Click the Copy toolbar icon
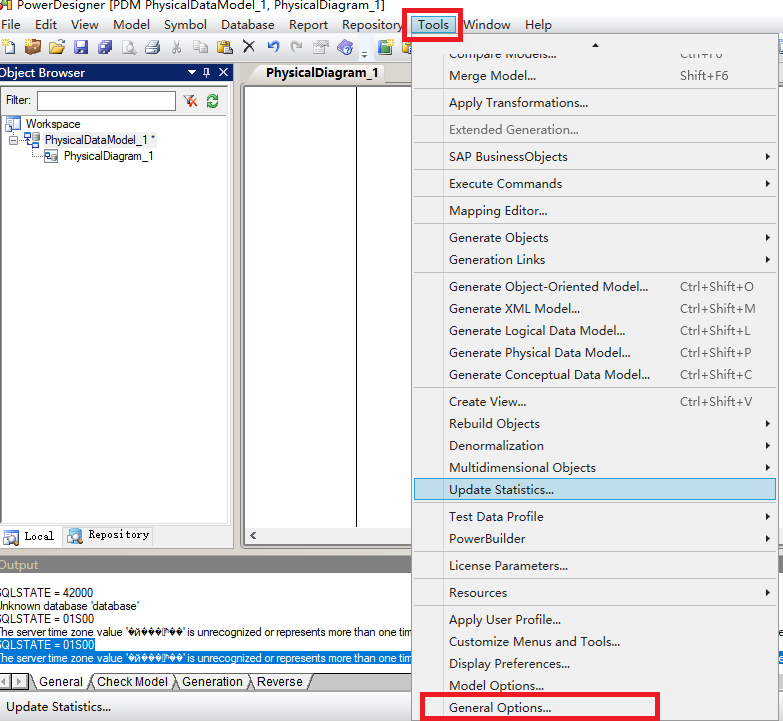The height and width of the screenshot is (721, 783). click(x=200, y=47)
